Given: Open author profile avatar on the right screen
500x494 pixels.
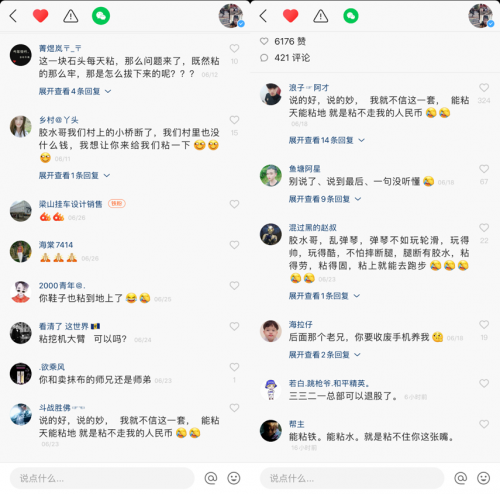Looking at the screenshot, I should pyautogui.click(x=481, y=16).
